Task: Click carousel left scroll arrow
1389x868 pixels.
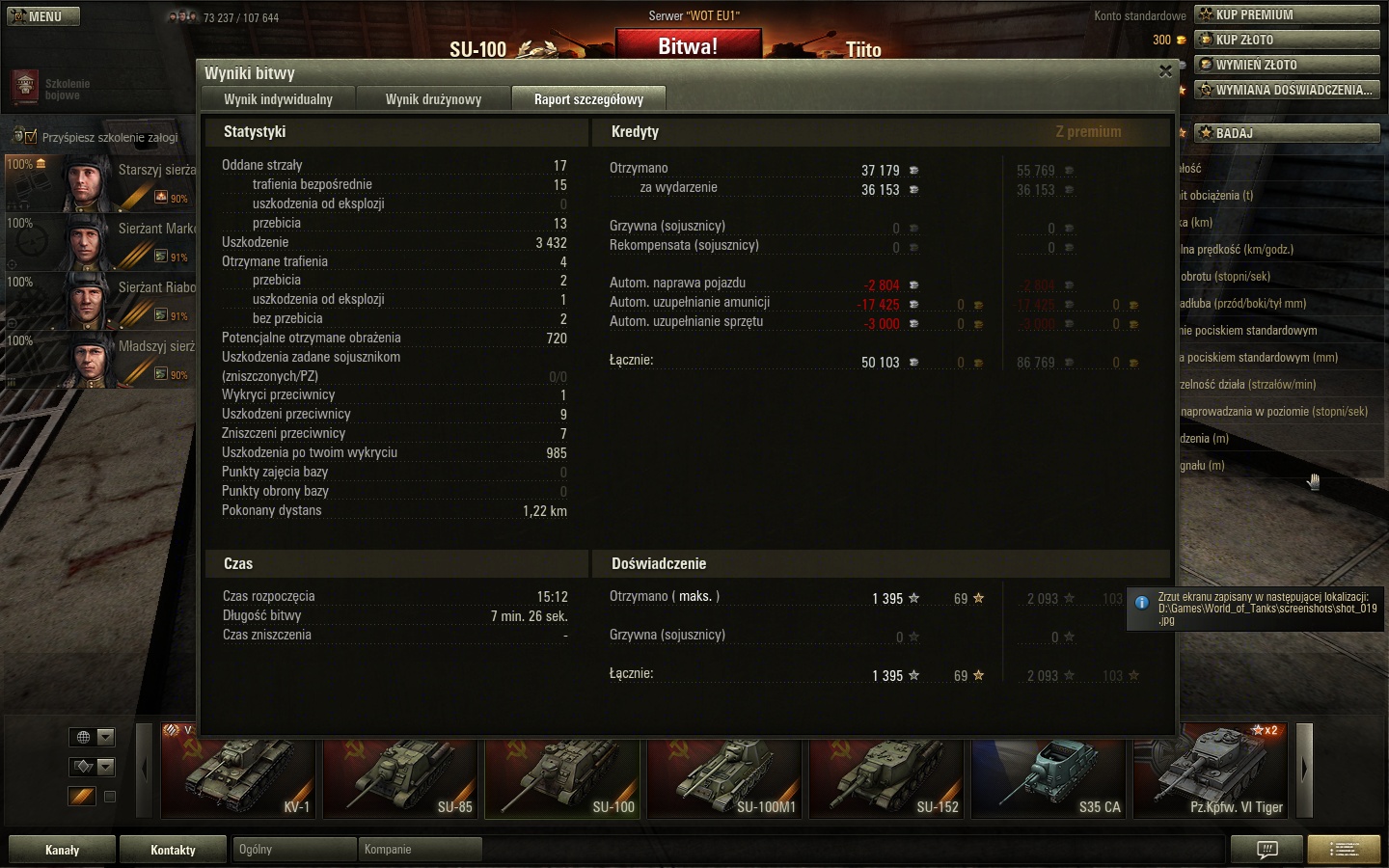Action: 145,769
